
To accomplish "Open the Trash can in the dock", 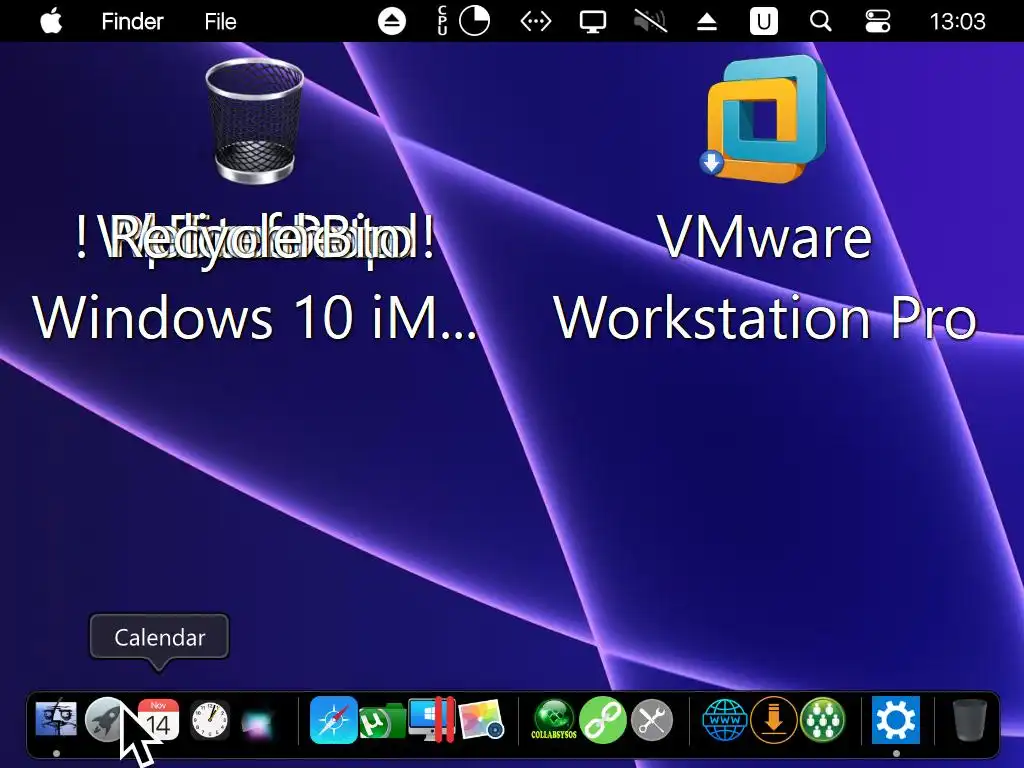I will 970,720.
